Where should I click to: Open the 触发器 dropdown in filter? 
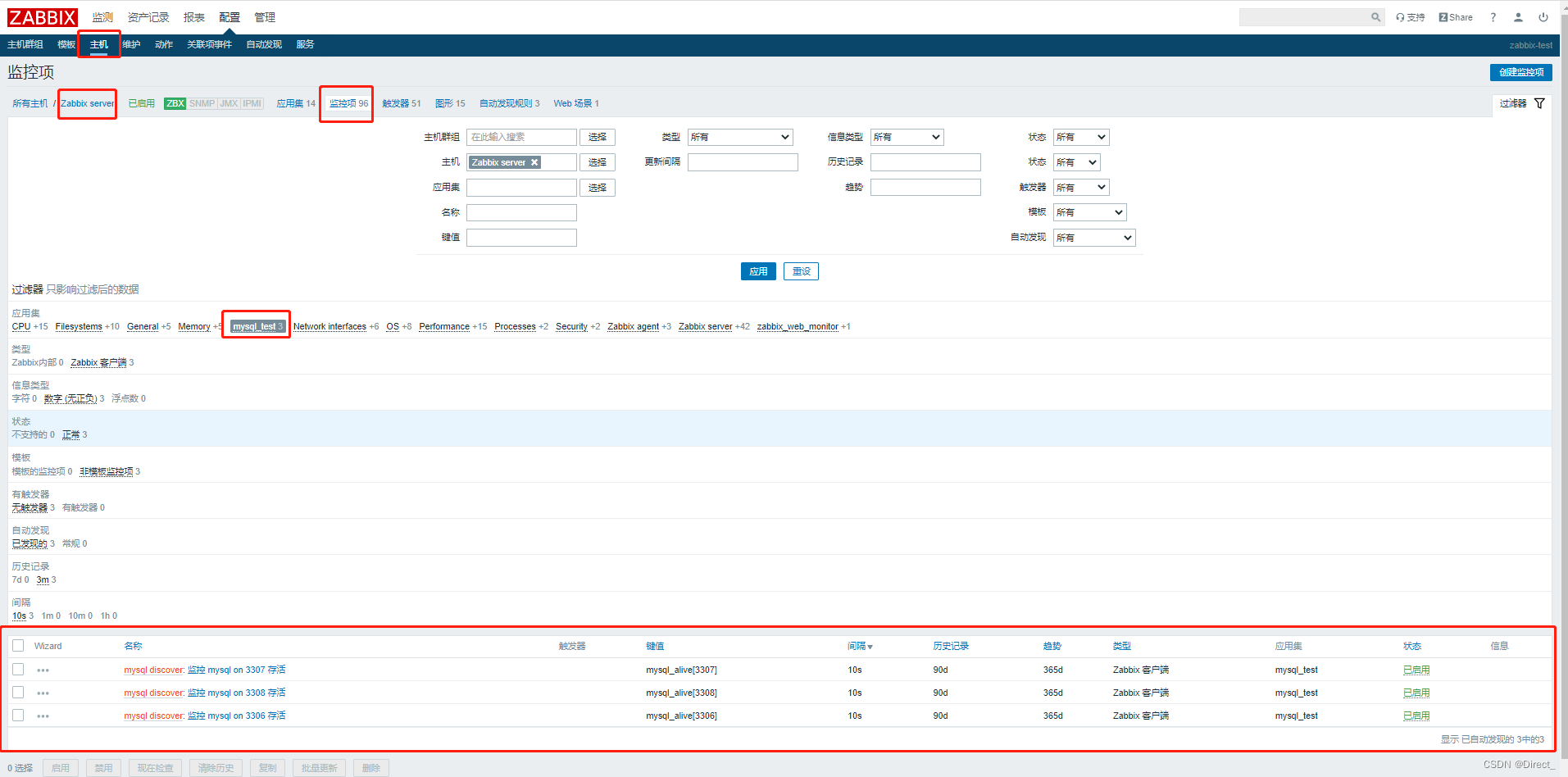[x=1081, y=187]
